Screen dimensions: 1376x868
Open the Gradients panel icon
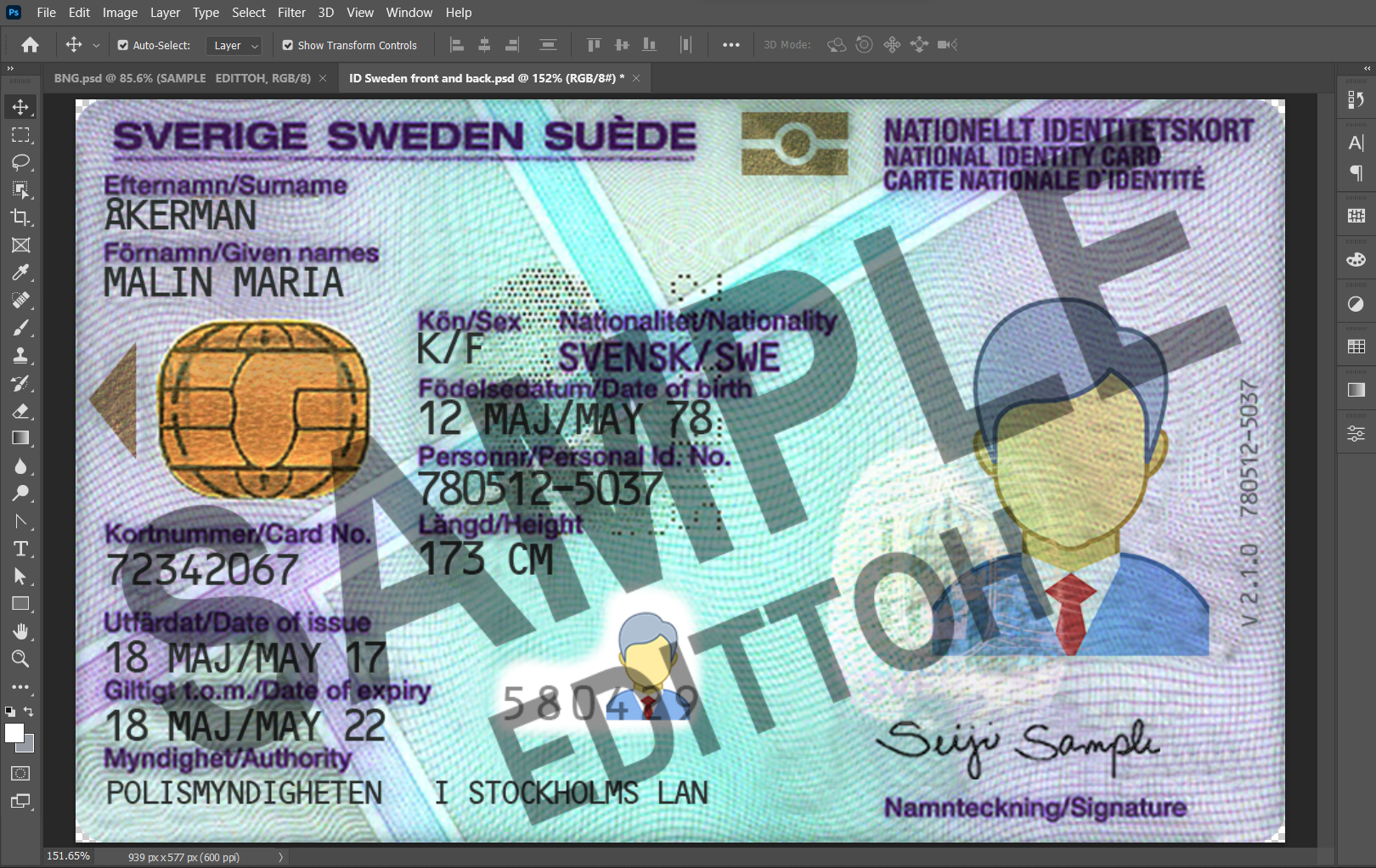click(1356, 390)
